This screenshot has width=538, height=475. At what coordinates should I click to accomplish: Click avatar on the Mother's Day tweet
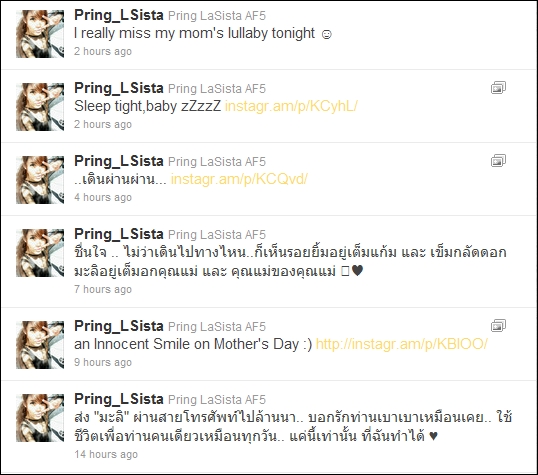40,345
